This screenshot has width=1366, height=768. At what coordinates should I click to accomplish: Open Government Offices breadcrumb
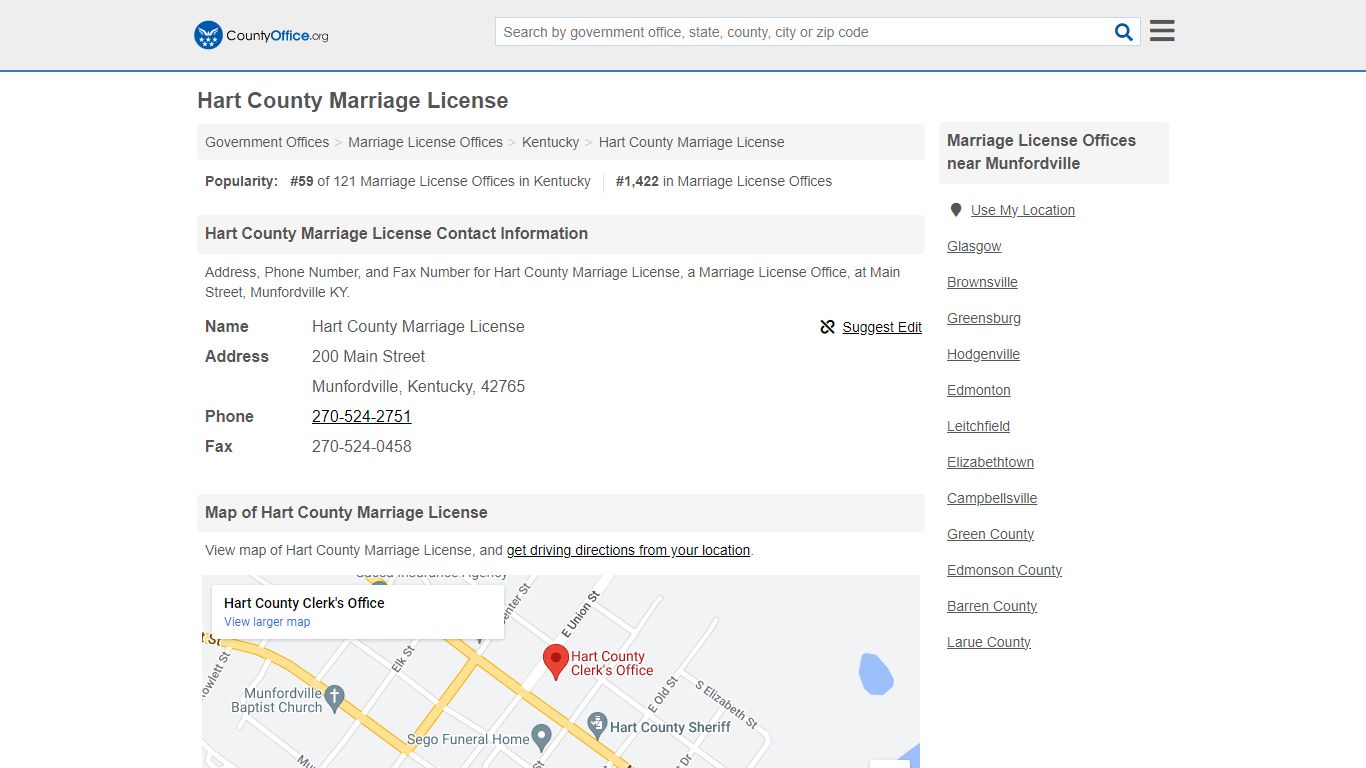pyautogui.click(x=267, y=142)
